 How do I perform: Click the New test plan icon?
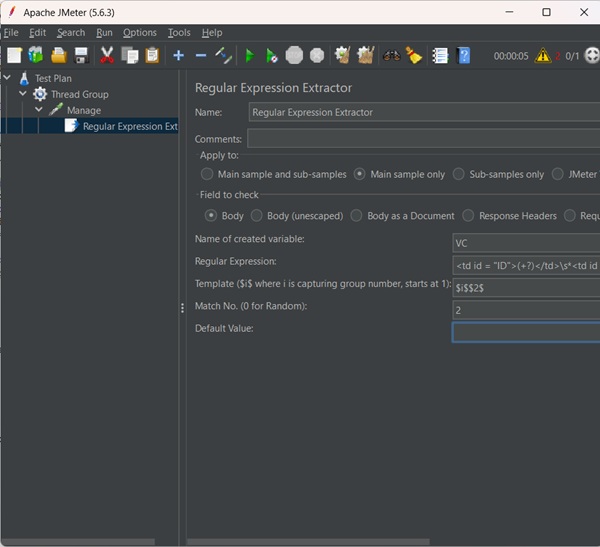click(15, 56)
